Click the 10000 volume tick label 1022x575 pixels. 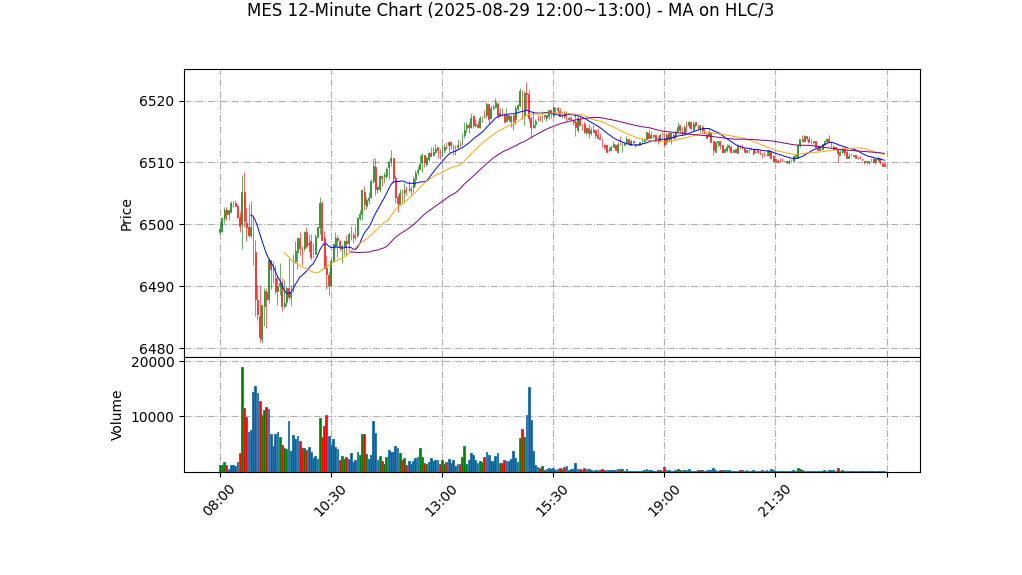coord(153,417)
